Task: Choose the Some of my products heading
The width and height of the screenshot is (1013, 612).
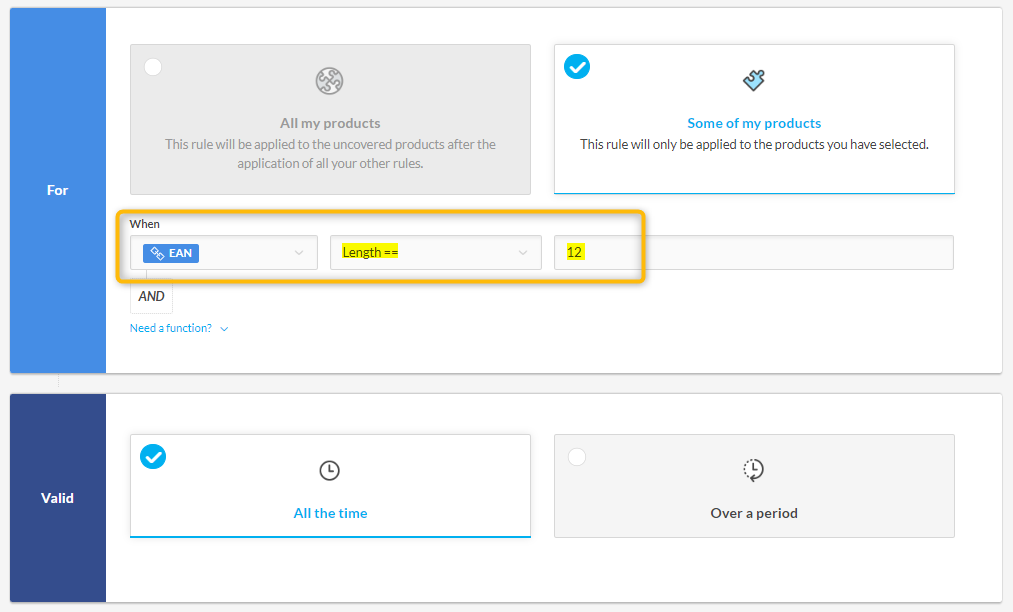Action: (x=754, y=123)
